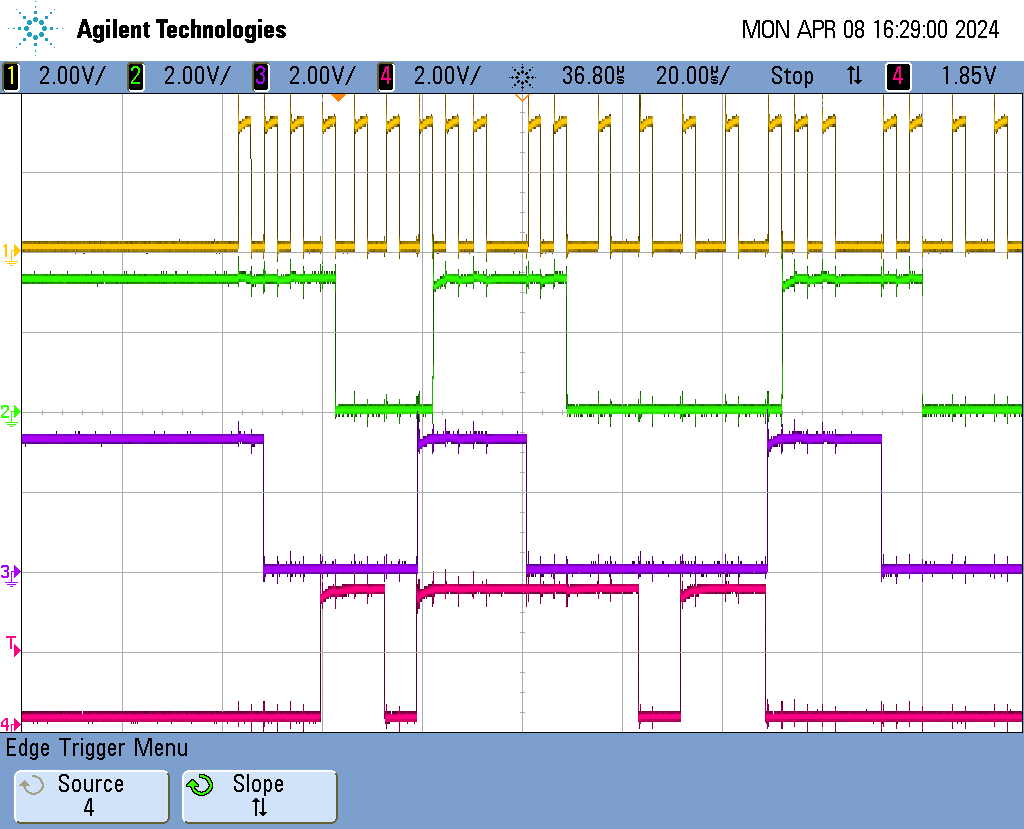Open the Slope softkey selector
Viewport: 1024px width, 829px height.
(x=259, y=796)
